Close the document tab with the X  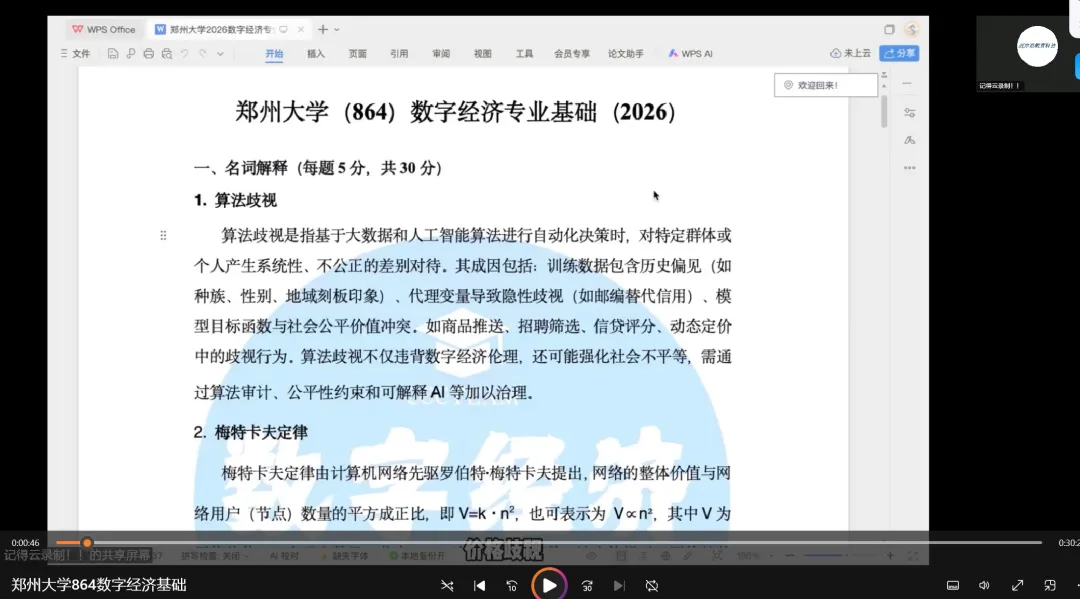(x=300, y=30)
